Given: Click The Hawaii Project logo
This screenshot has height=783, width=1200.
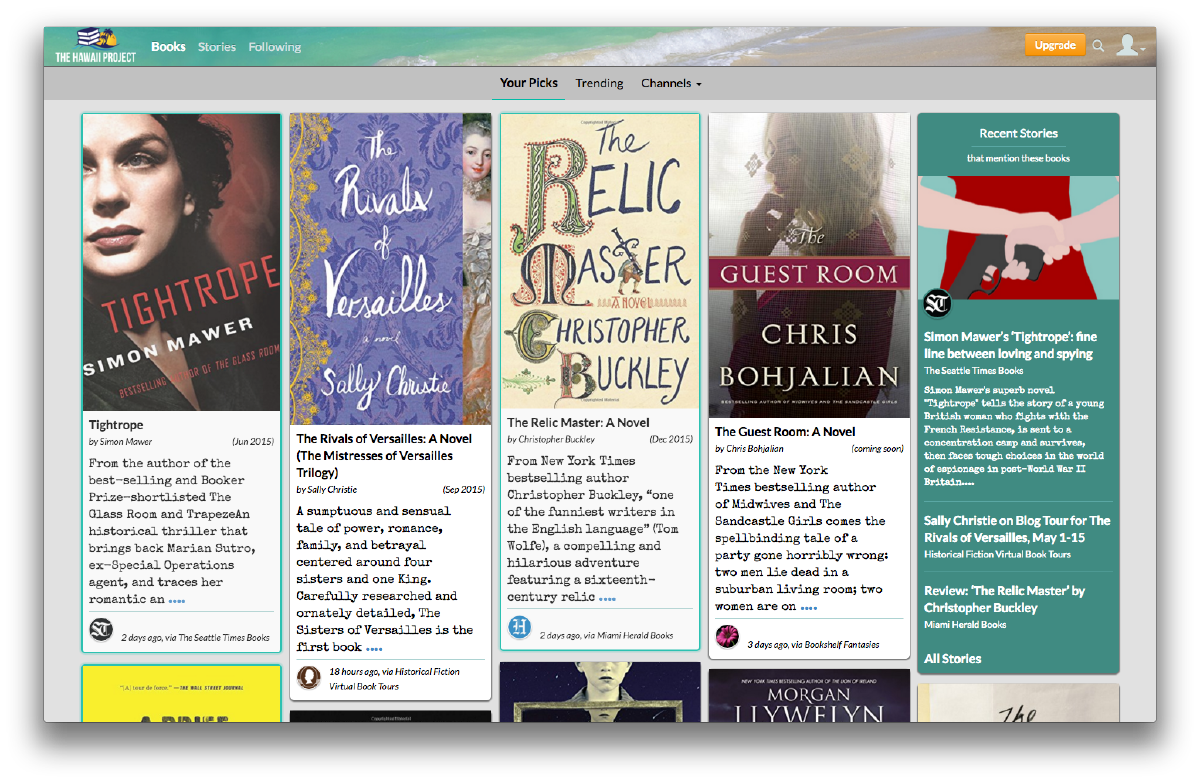Looking at the screenshot, I should pyautogui.click(x=96, y=46).
